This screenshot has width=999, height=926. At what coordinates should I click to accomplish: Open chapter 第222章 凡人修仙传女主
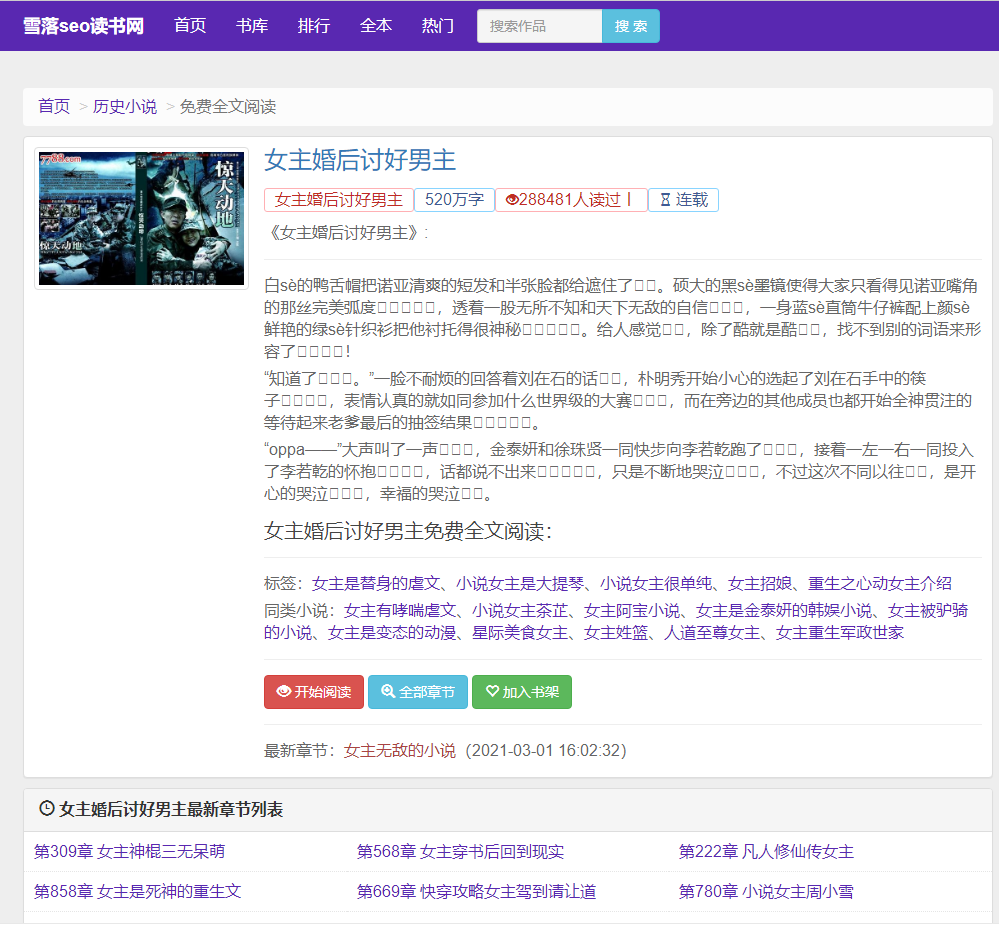point(766,851)
